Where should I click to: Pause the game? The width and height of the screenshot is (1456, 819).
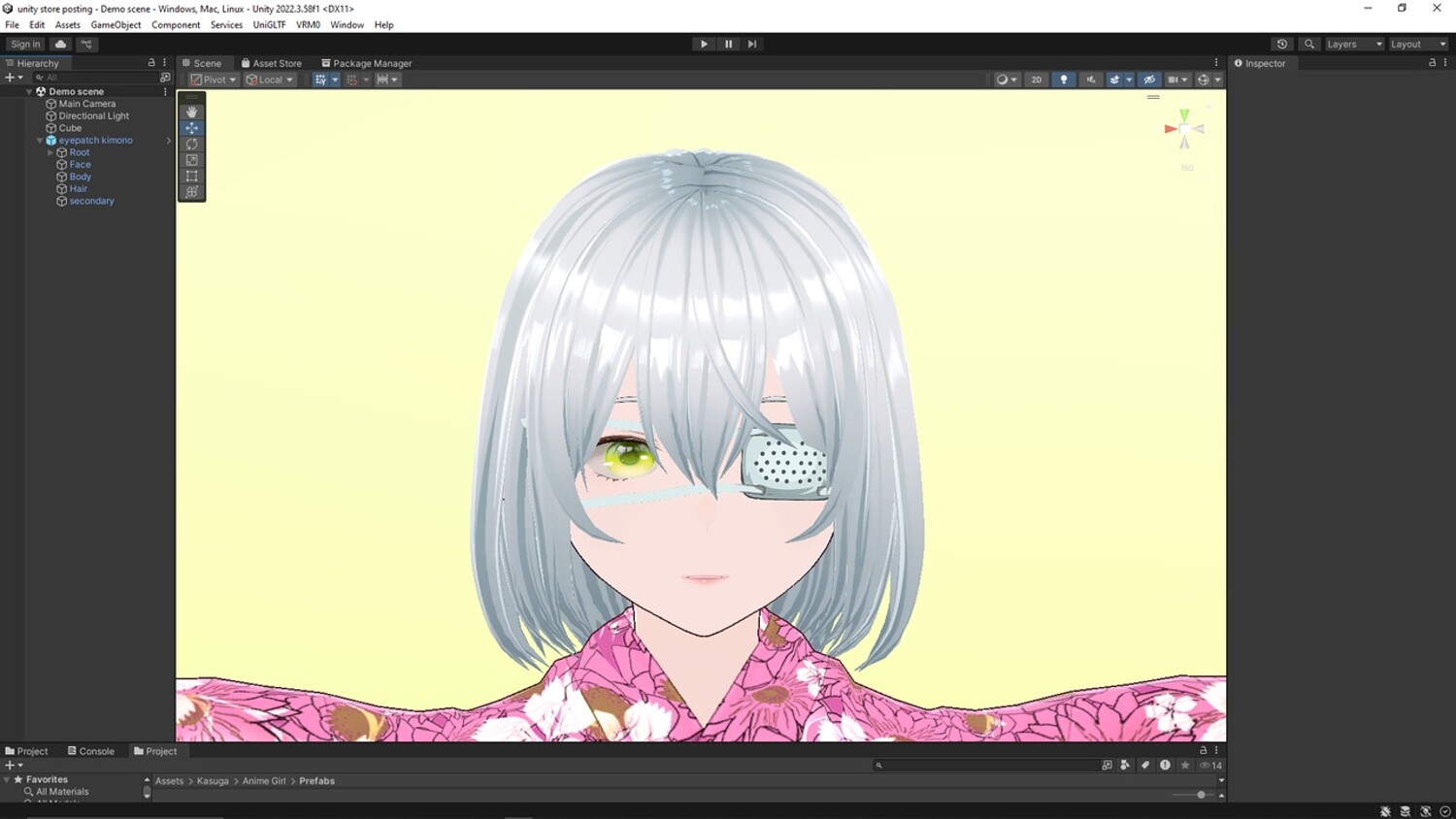coord(728,44)
